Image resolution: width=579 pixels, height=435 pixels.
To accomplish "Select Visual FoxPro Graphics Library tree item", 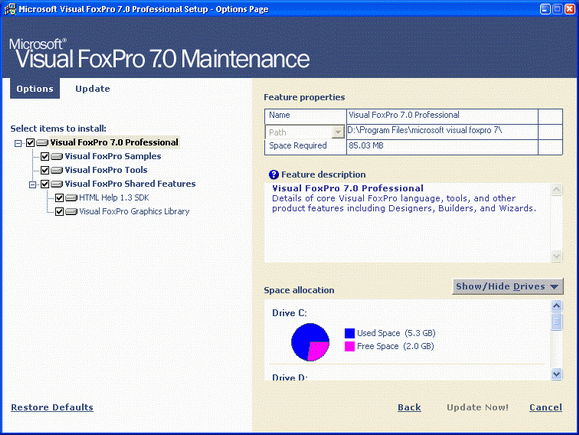I will 134,211.
